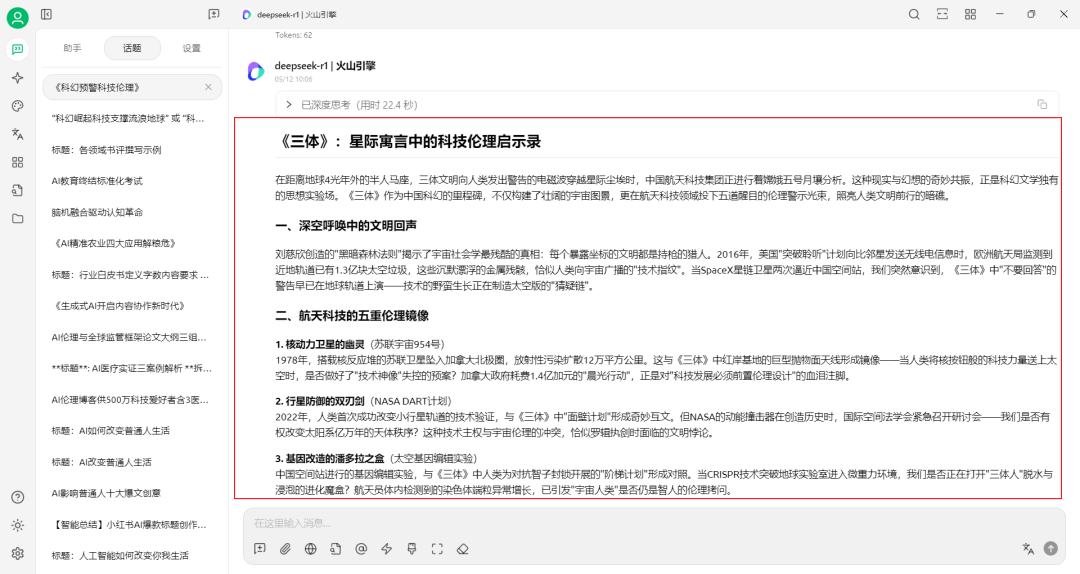Remove the 《科幻预警科技伦理》 topic
Screen dimensions: 1080x574
point(208,88)
